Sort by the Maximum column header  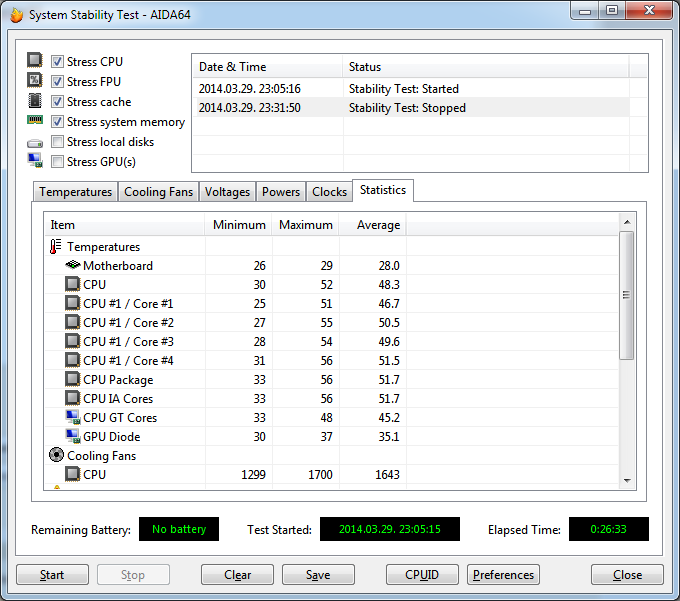[x=305, y=225]
